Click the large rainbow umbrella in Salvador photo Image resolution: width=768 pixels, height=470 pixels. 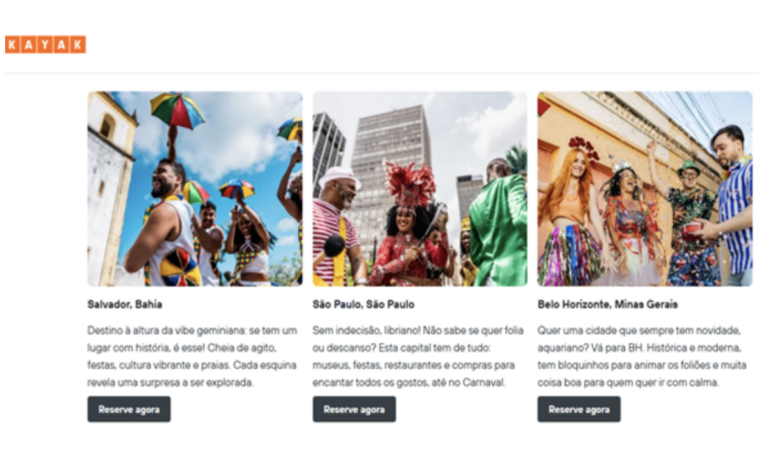(x=177, y=110)
